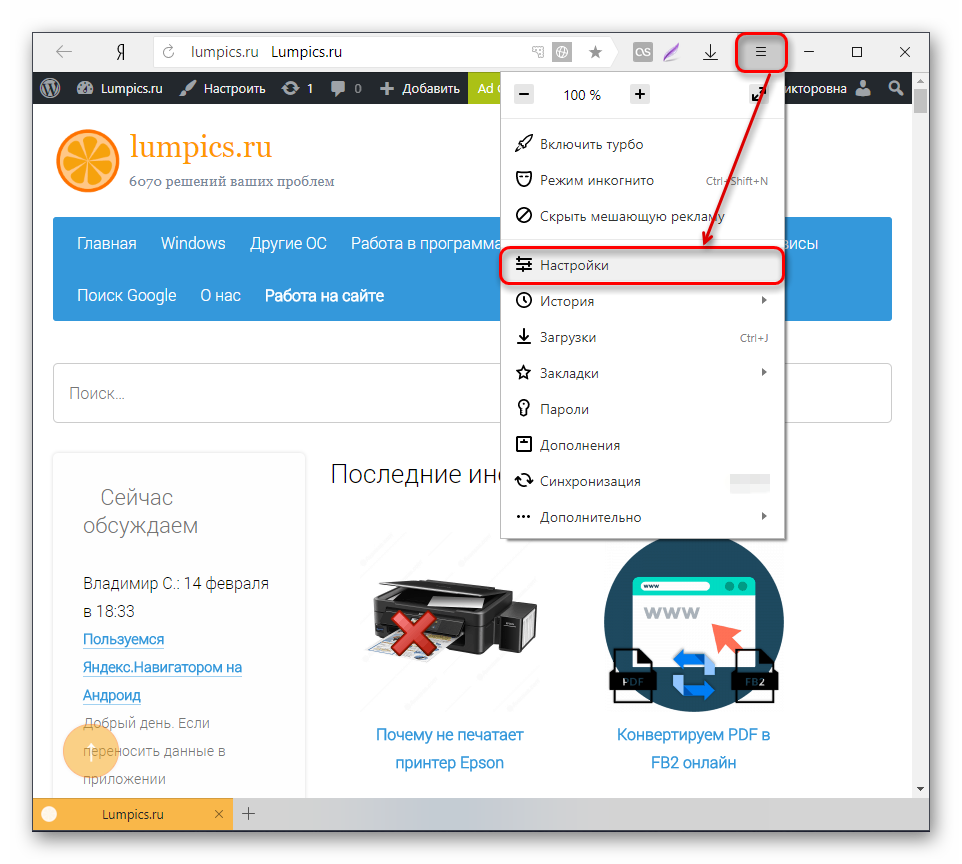Close the Lumpics.ru tab

pyautogui.click(x=219, y=814)
